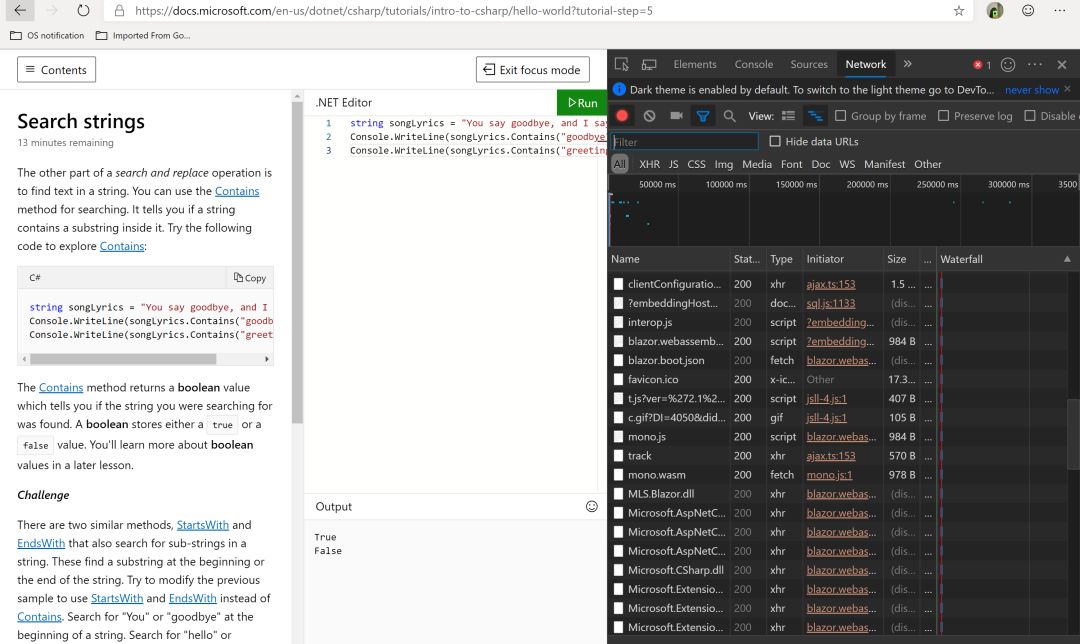Dismiss the dark theme notification
Image resolution: width=1080 pixels, height=644 pixels.
tap(1067, 89)
